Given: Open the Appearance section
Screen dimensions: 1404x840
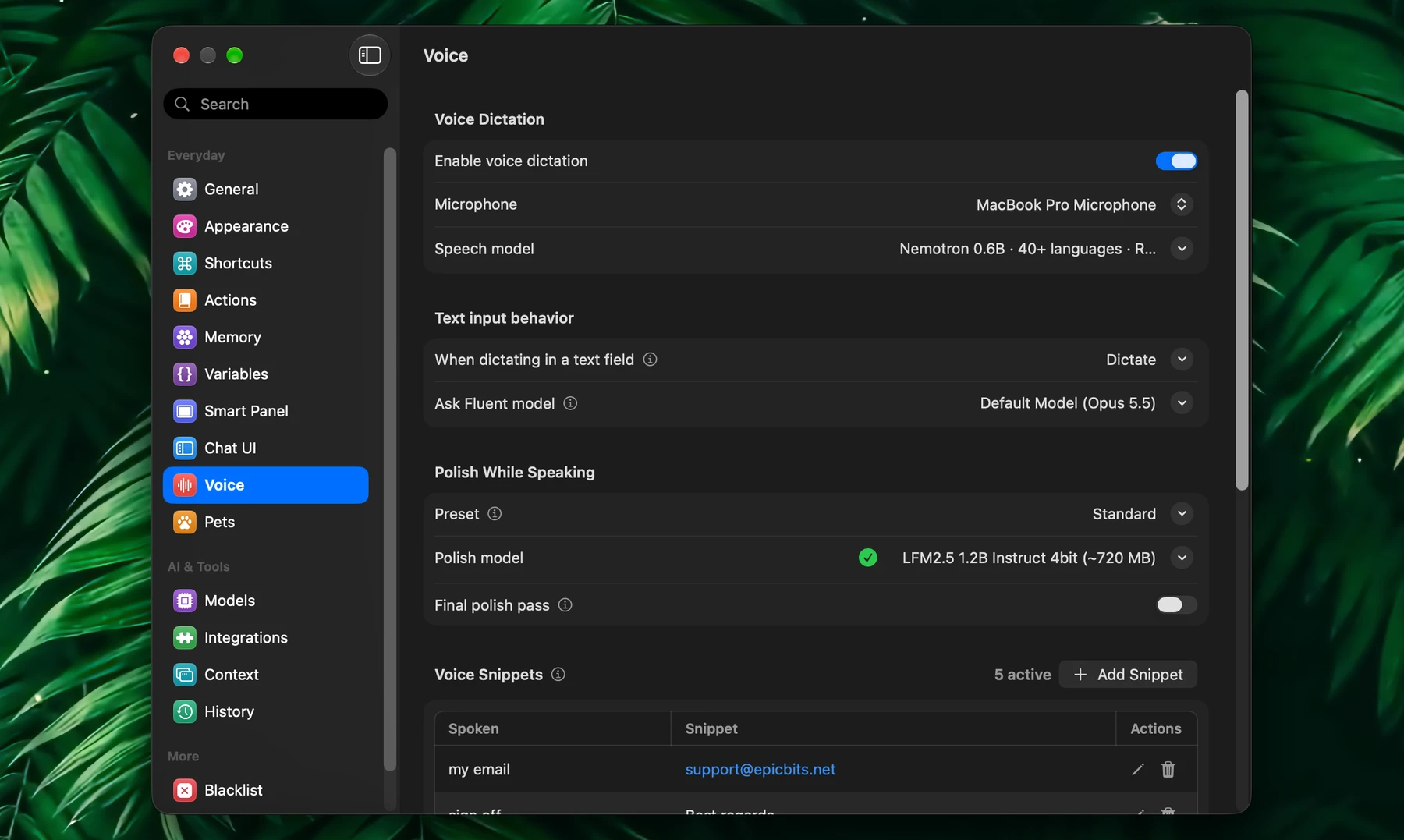Looking at the screenshot, I should click(x=265, y=226).
